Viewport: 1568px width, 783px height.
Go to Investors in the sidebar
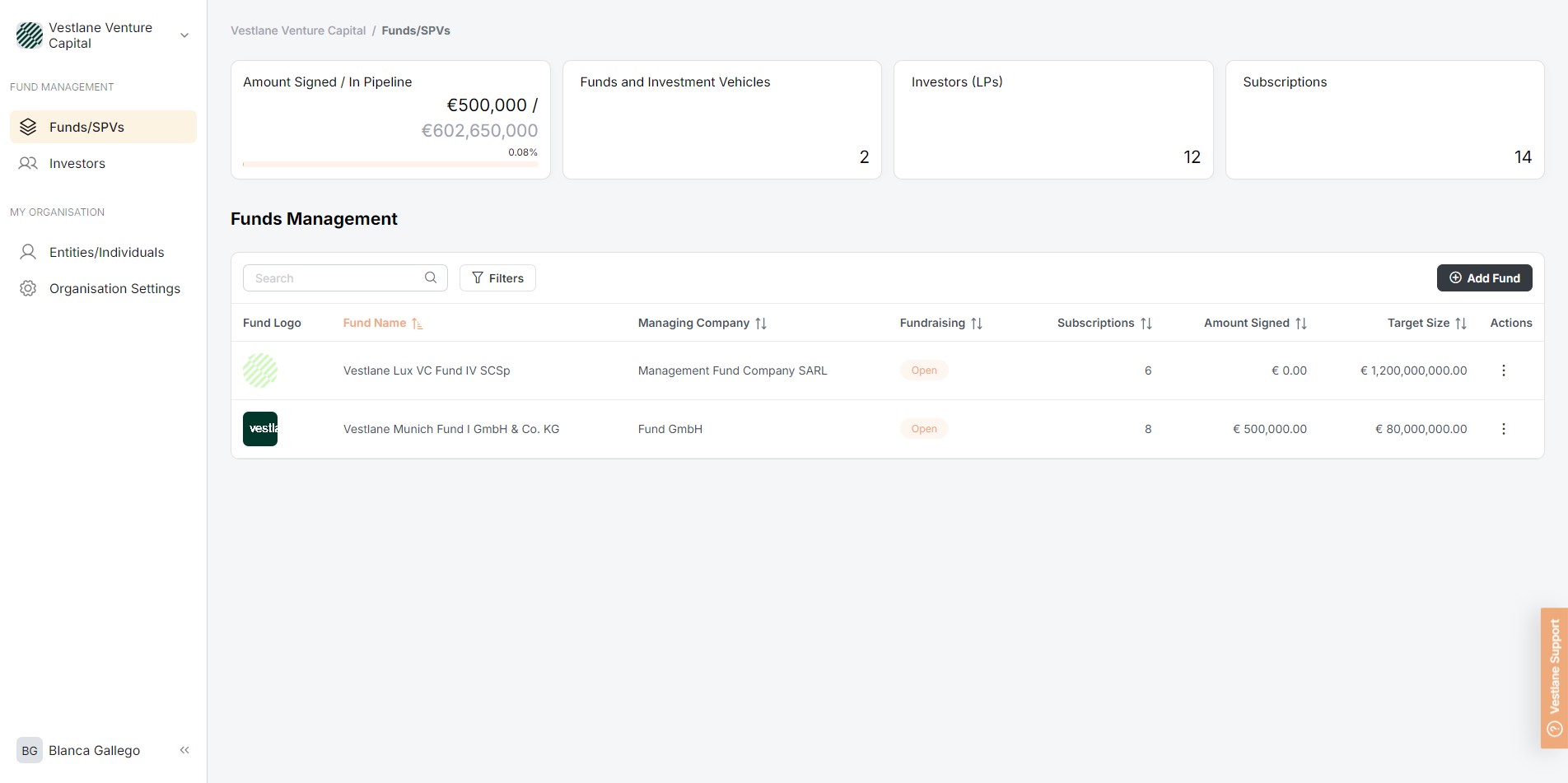[103, 163]
